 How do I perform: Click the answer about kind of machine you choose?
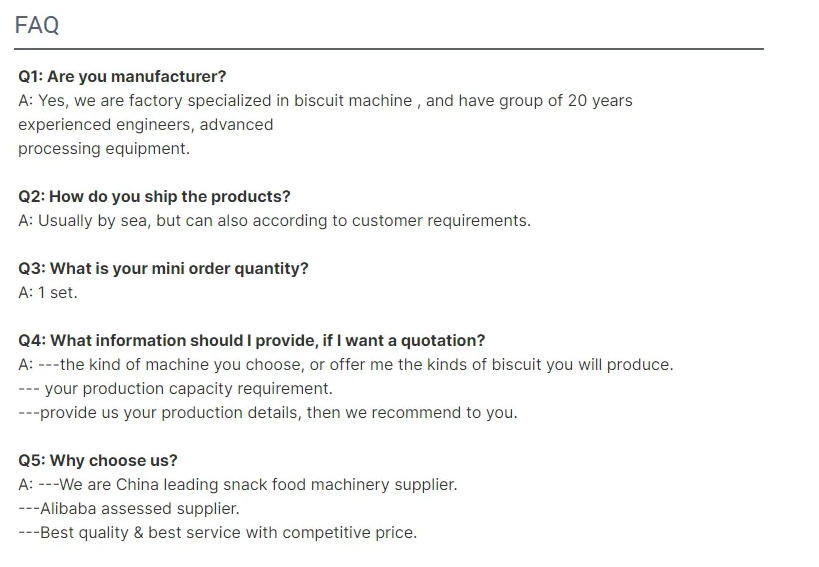345,364
